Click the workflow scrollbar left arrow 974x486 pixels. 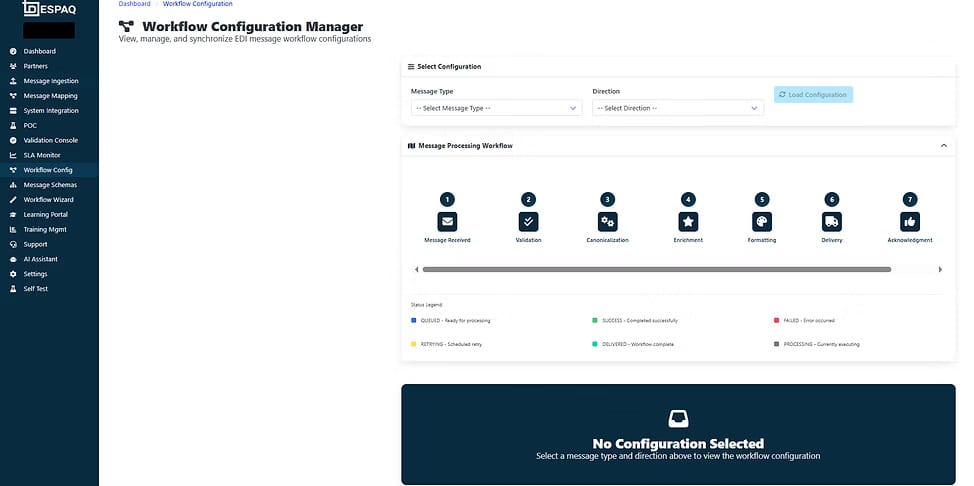[417, 270]
